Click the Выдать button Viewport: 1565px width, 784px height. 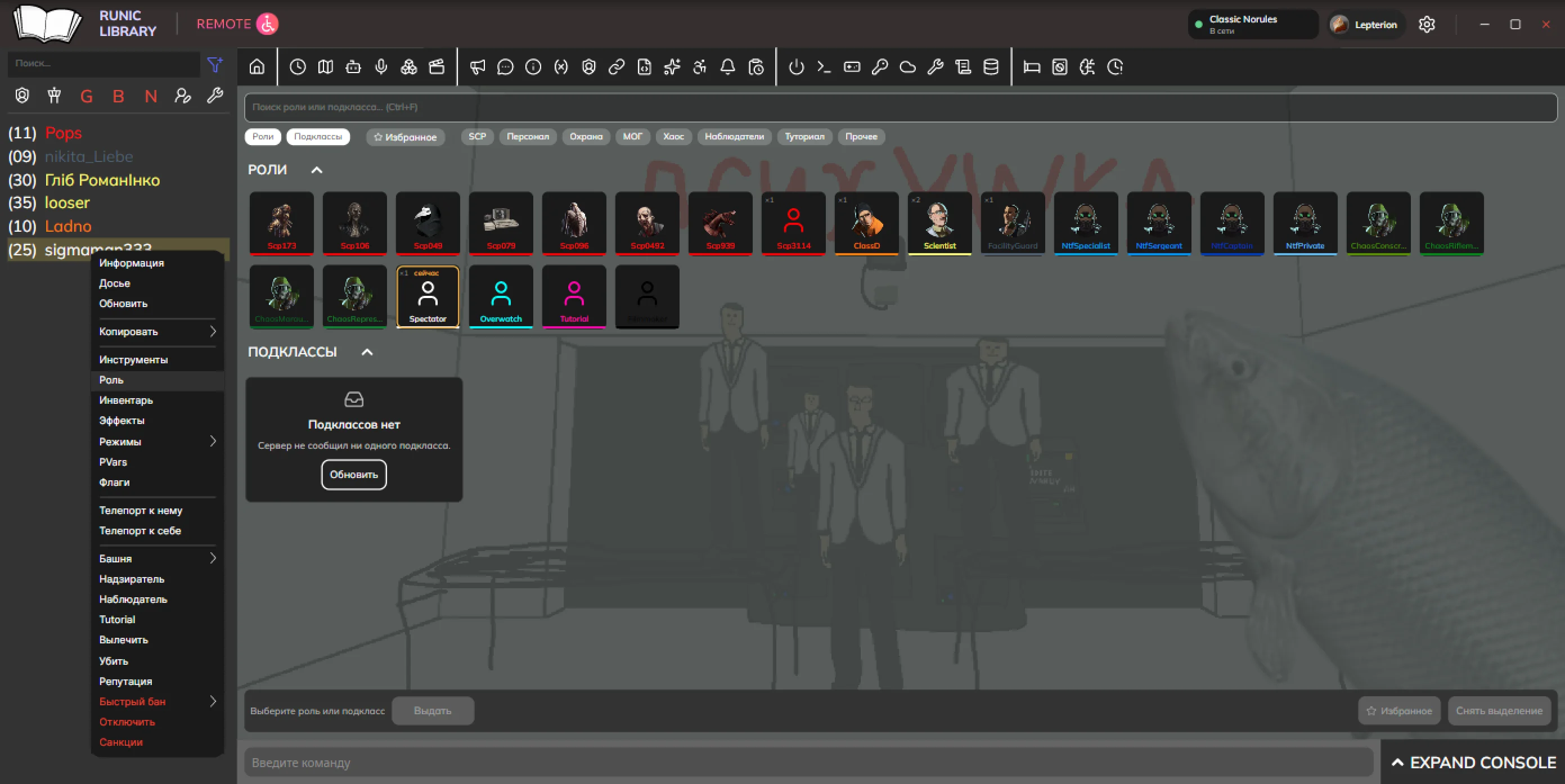click(433, 710)
